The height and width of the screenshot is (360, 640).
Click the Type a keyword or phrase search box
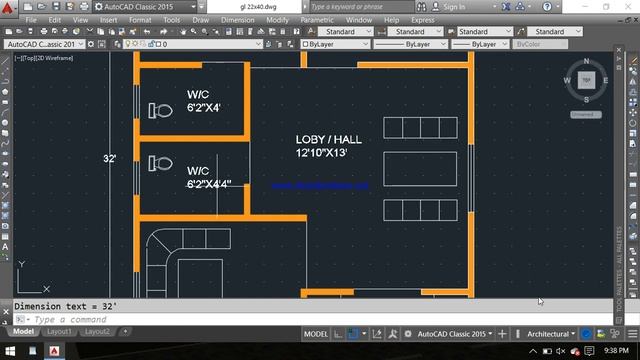361,7
